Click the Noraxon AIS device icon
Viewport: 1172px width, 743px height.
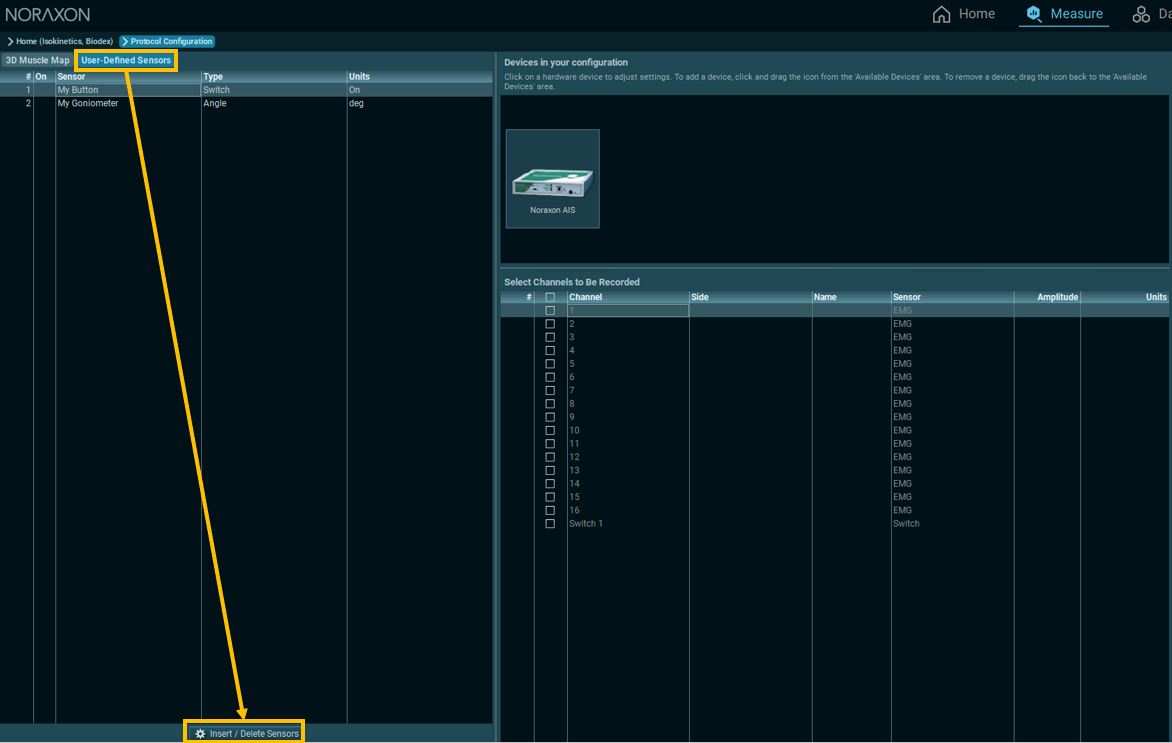click(x=552, y=179)
